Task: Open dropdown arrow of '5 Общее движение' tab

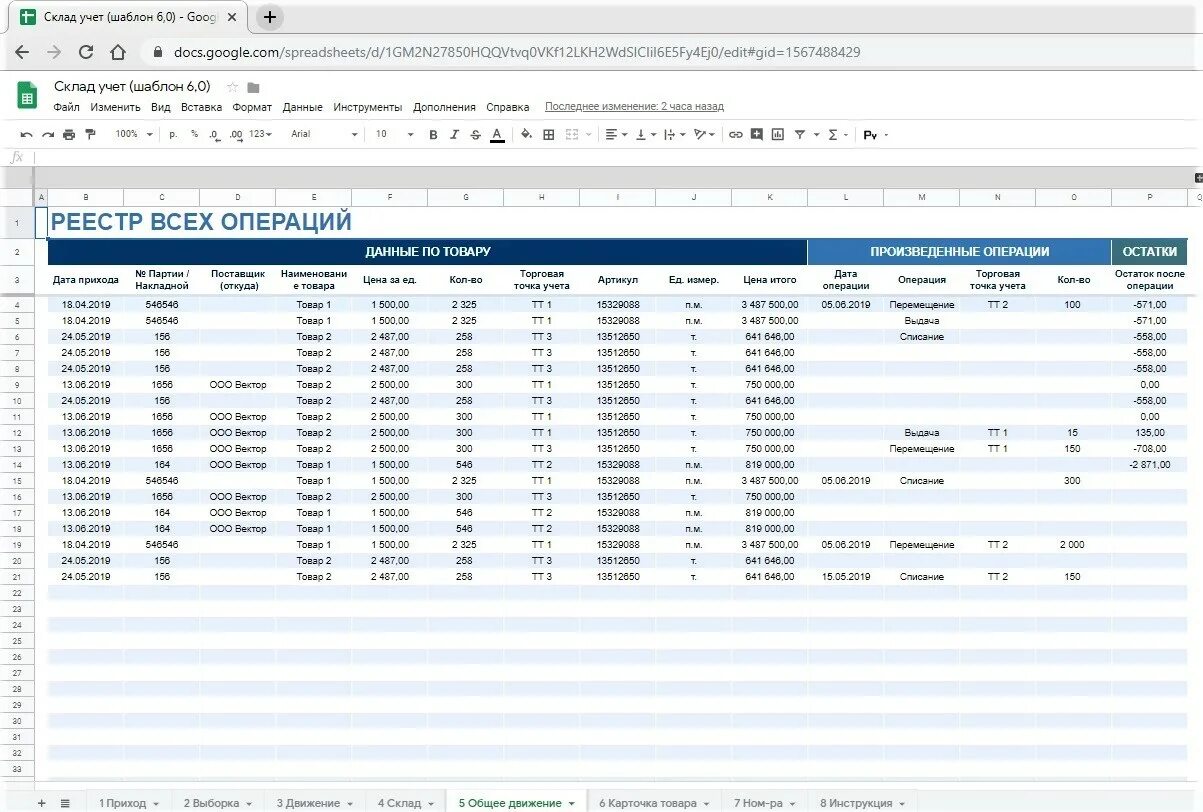Action: pos(572,803)
